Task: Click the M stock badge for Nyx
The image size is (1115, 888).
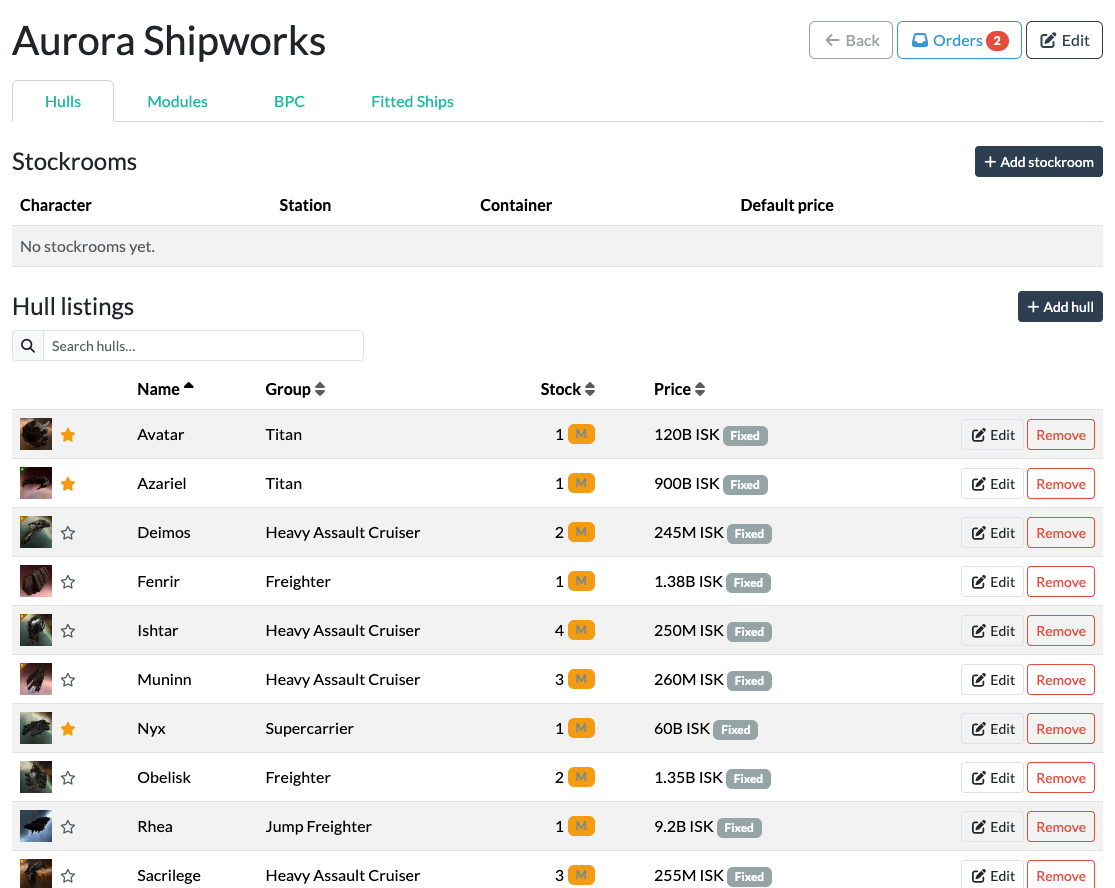Action: click(x=581, y=728)
